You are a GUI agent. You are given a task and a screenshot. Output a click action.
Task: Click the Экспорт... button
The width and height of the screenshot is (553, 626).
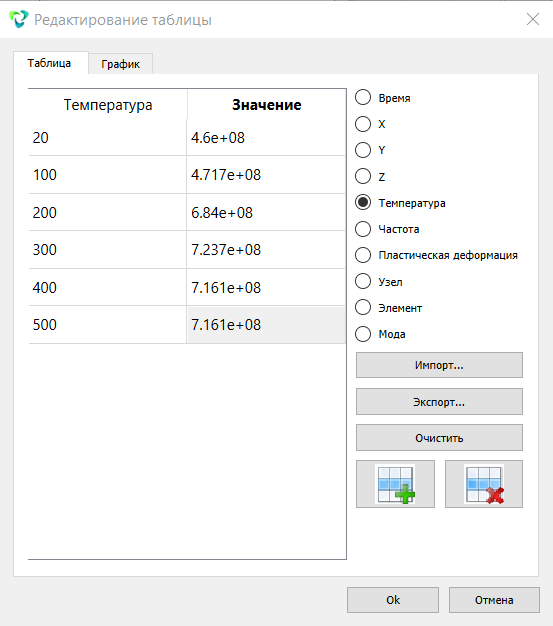tap(439, 402)
